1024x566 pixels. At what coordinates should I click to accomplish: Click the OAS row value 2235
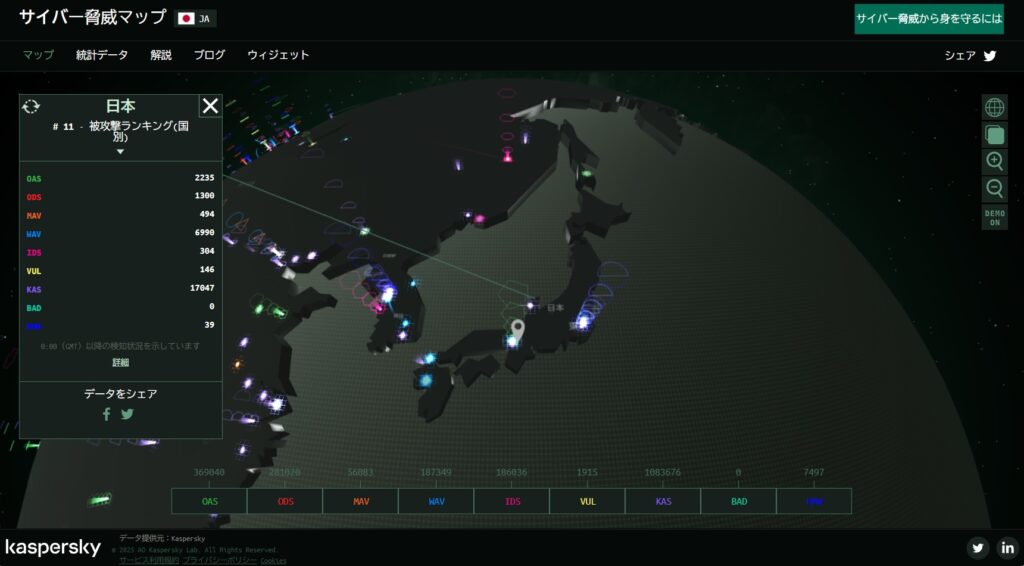coord(204,178)
